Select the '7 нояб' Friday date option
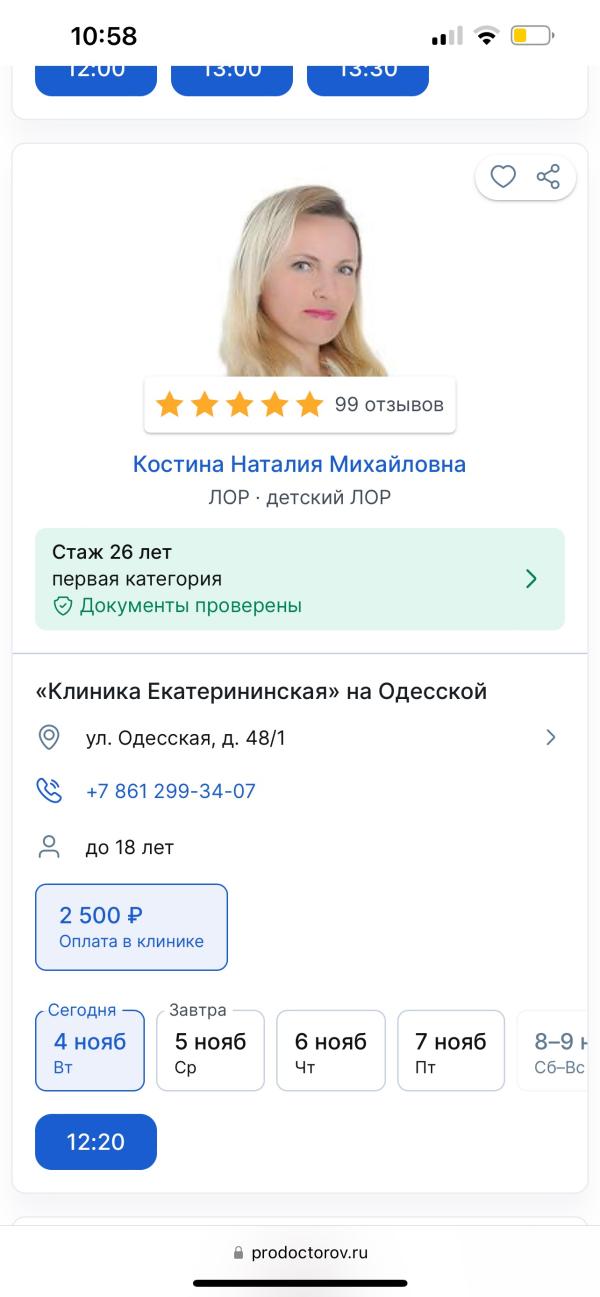 click(x=451, y=1050)
